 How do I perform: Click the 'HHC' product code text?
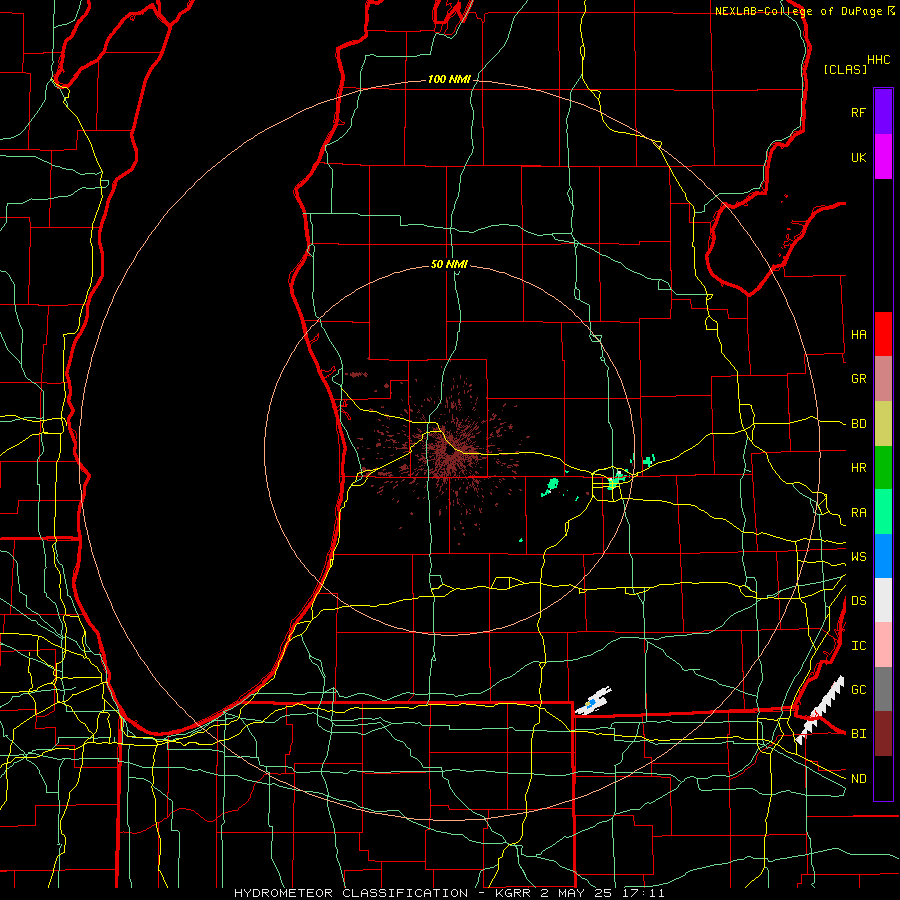pyautogui.click(x=878, y=60)
